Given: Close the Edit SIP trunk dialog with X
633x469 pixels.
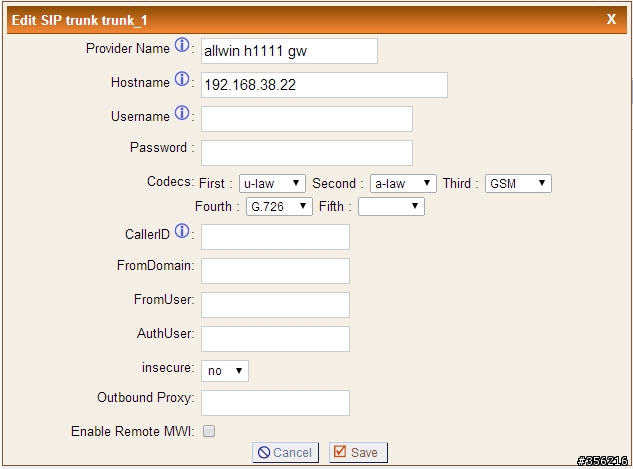Looking at the screenshot, I should 611,19.
